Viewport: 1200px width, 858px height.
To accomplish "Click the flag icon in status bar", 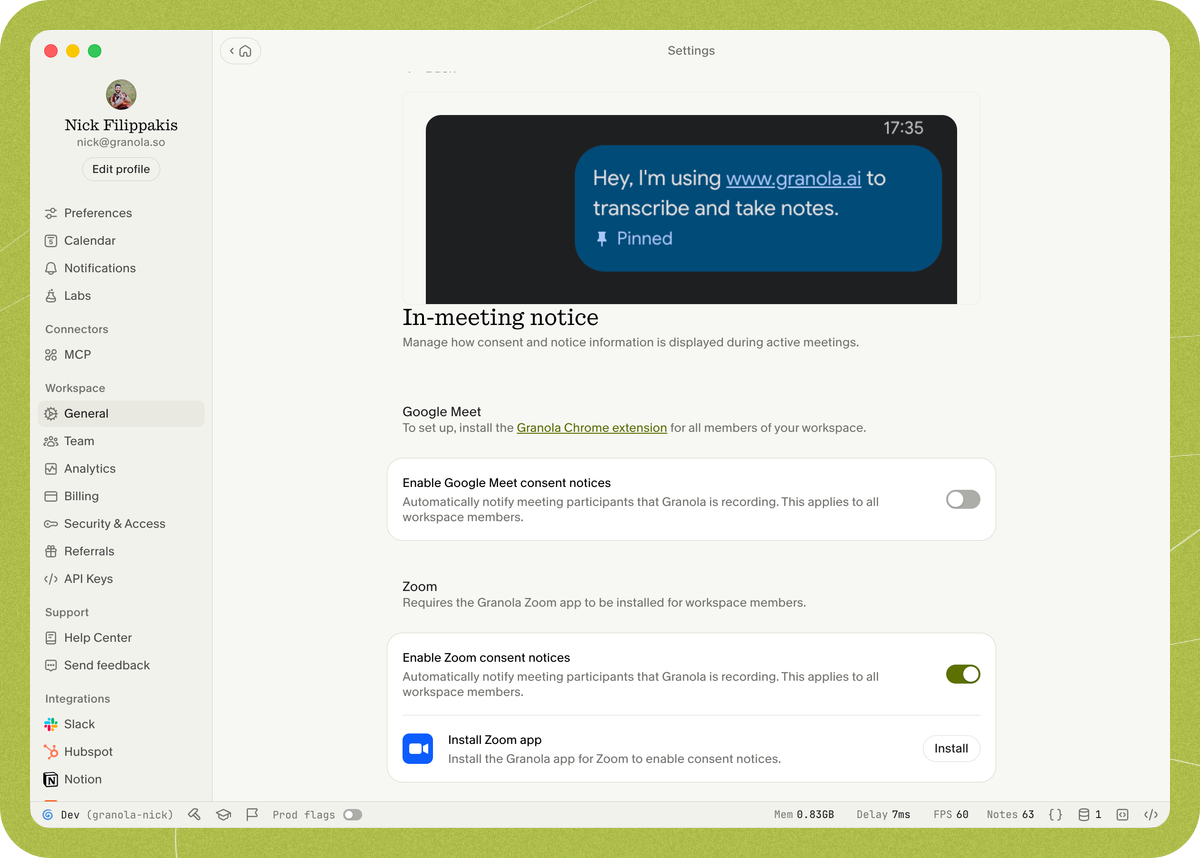I will (252, 815).
